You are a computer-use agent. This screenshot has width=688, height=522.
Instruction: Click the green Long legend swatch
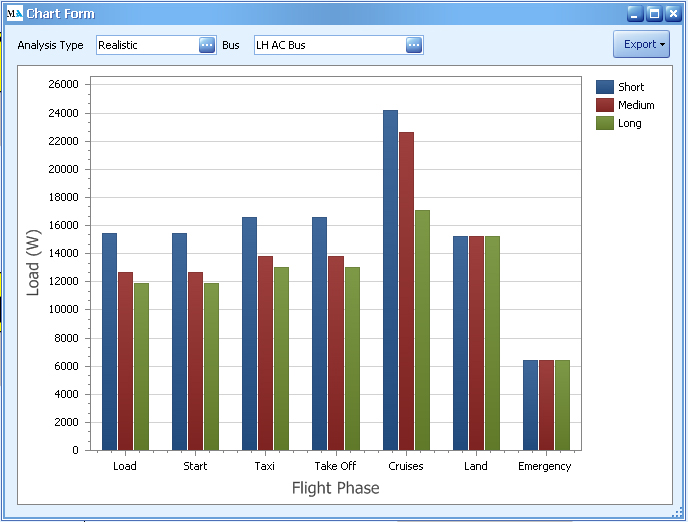pyautogui.click(x=604, y=123)
